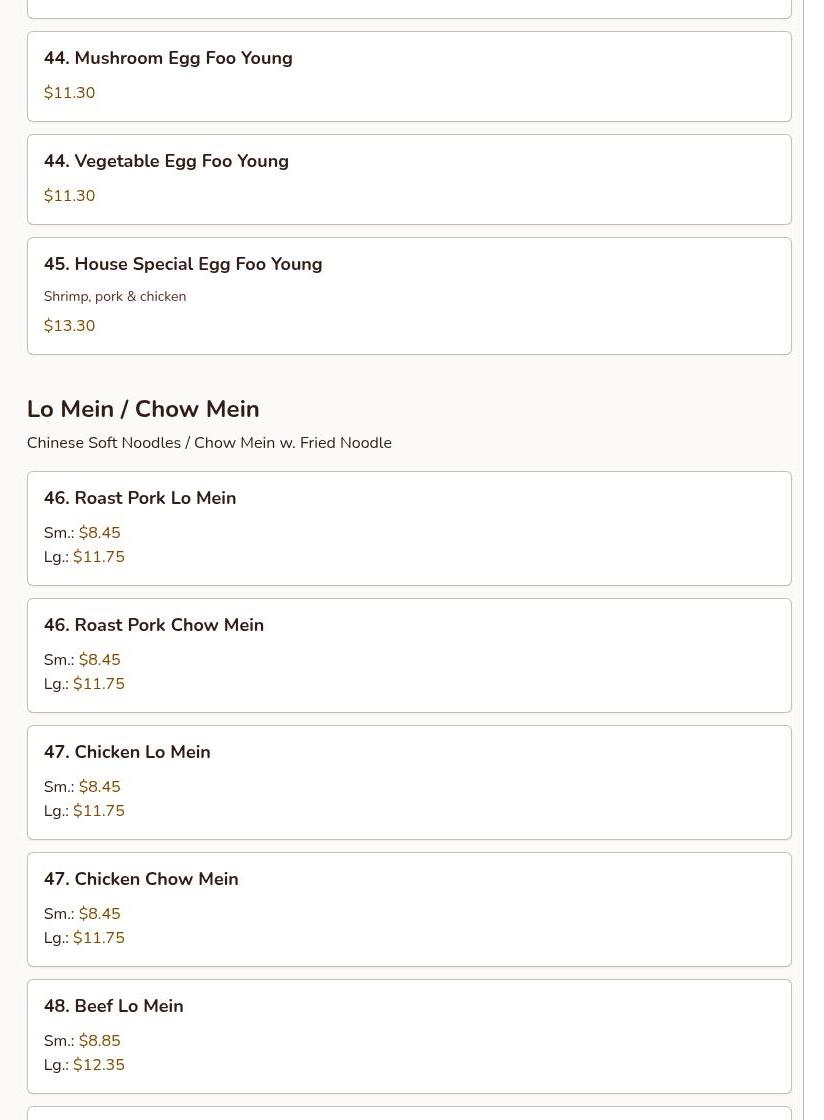Click the Mushroom Egg Foo Young $11.30 price

tap(70, 93)
